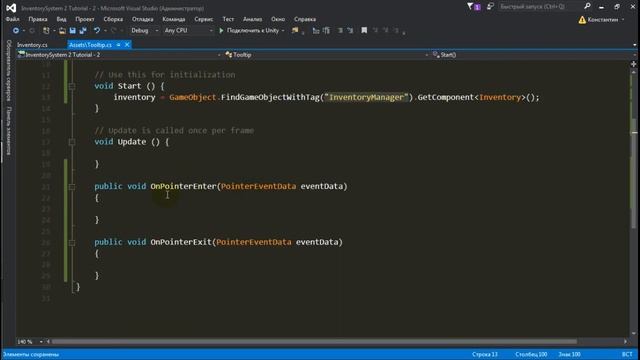Open the open-tabs list dropdown arrow
This screenshot has height=360, width=640.
coord(635,45)
